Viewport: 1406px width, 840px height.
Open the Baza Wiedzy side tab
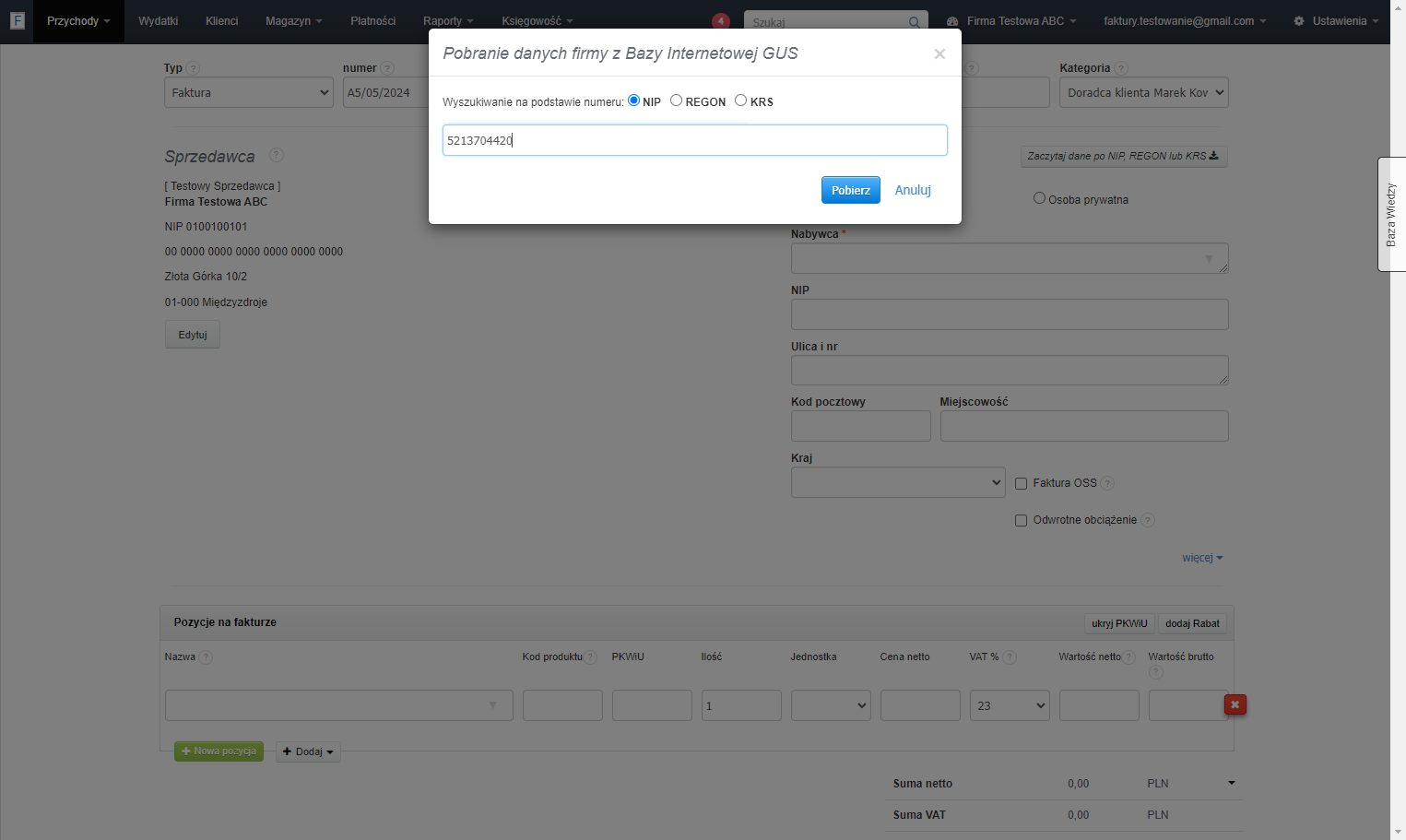click(1391, 214)
